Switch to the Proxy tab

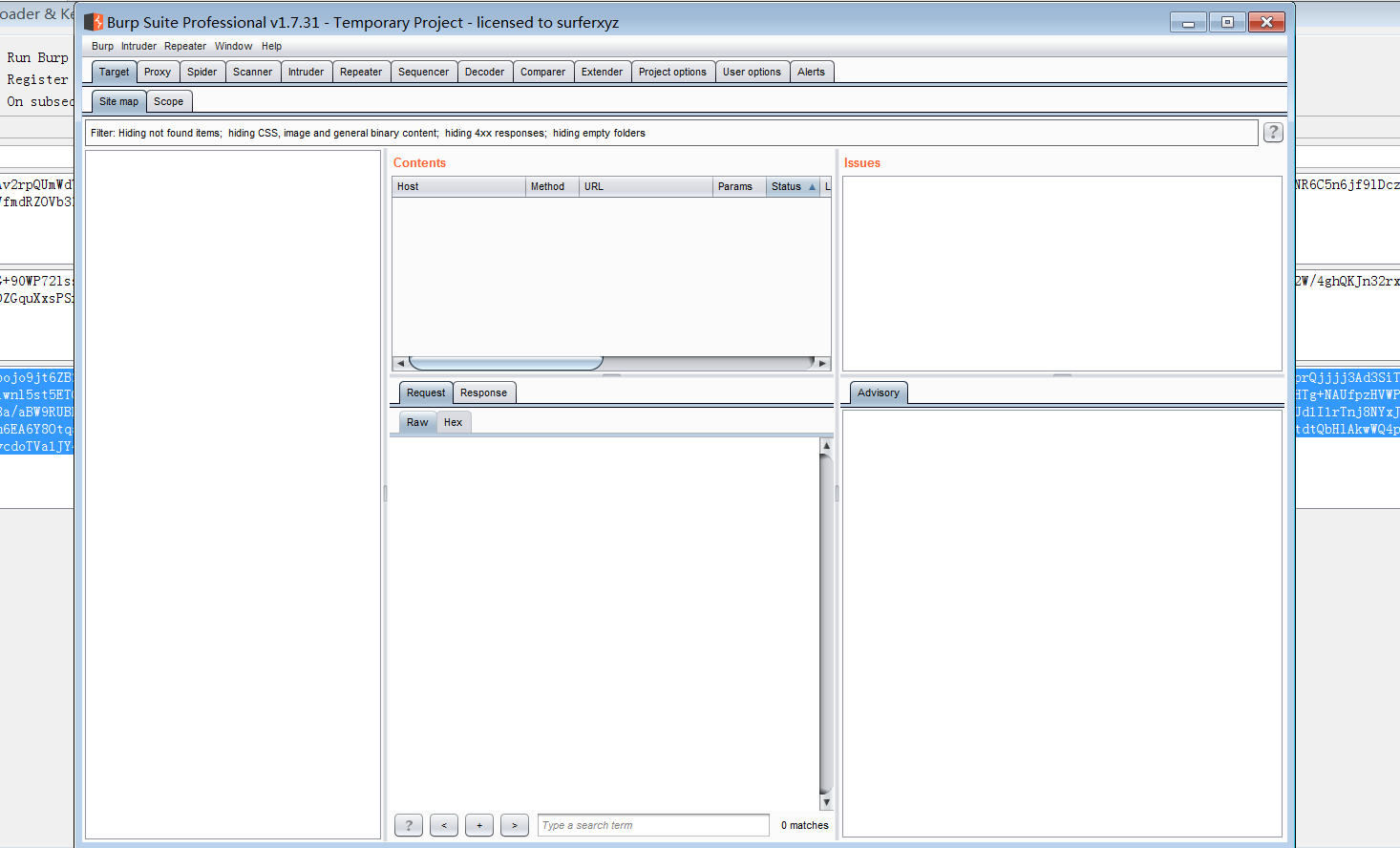(158, 72)
